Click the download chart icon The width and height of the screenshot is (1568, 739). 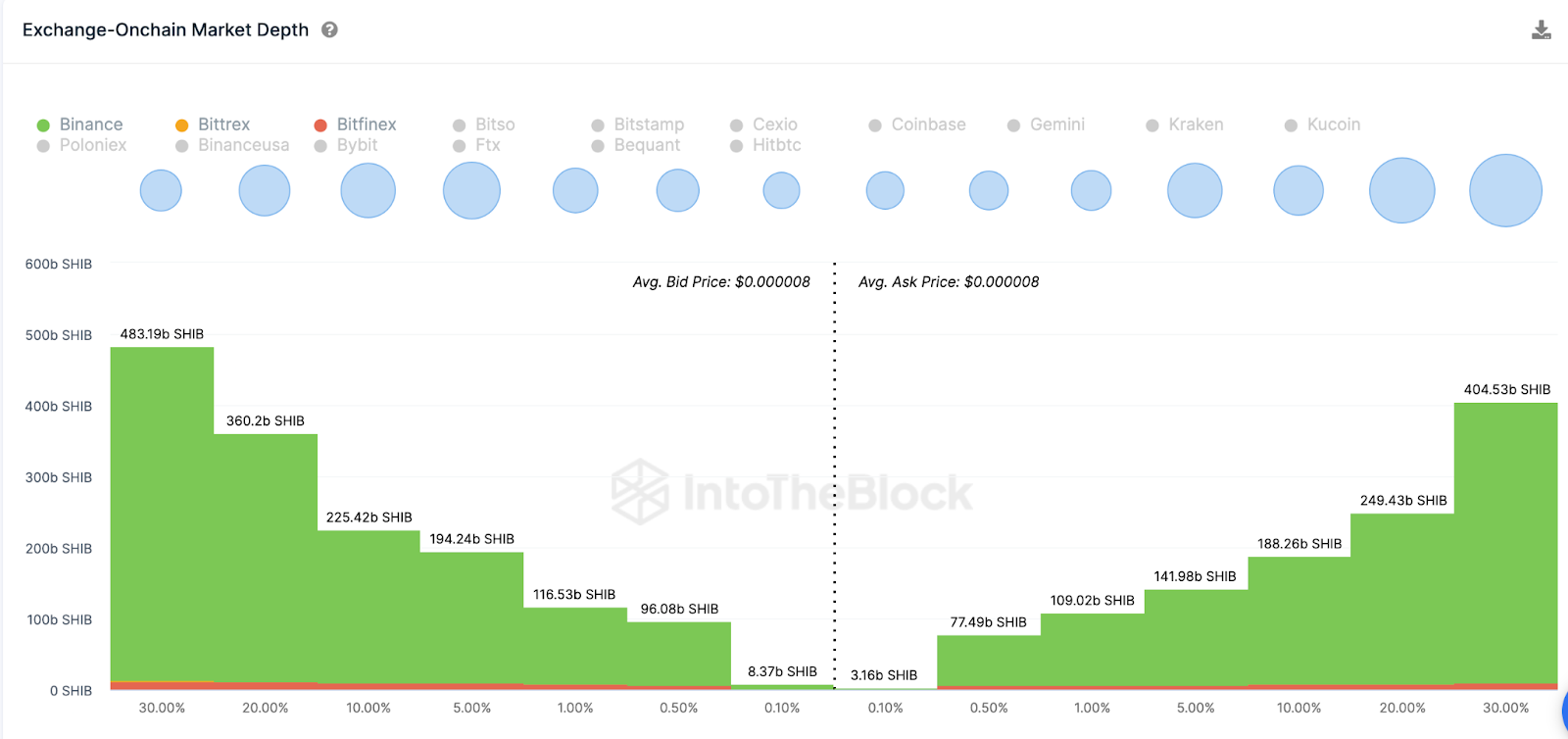[1541, 30]
